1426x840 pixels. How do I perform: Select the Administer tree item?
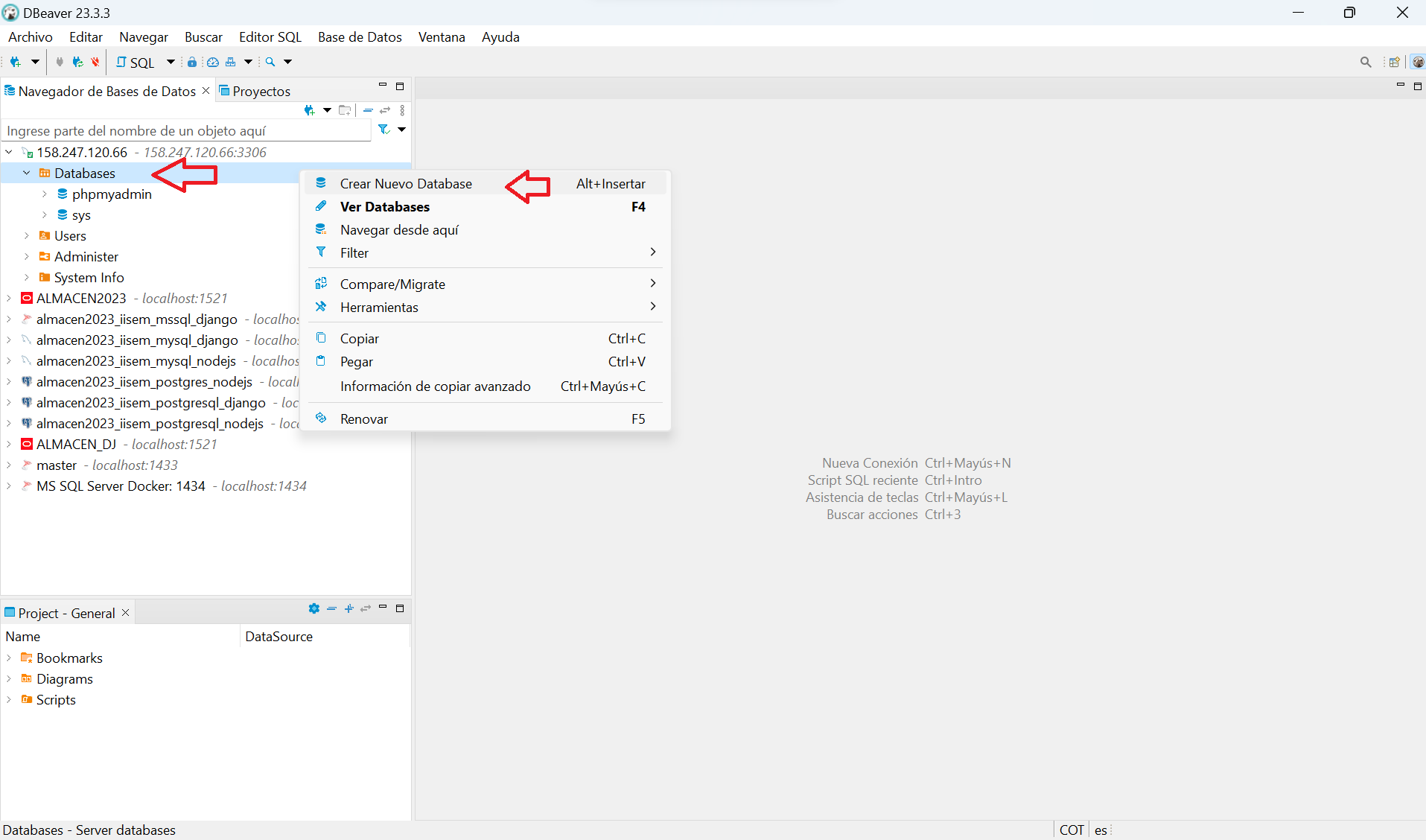point(86,257)
